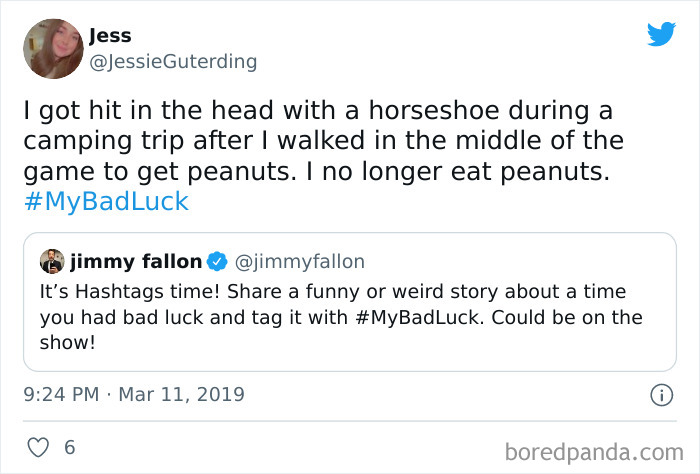Click the Twitter bird logo
The image size is (700, 474).
(661, 34)
